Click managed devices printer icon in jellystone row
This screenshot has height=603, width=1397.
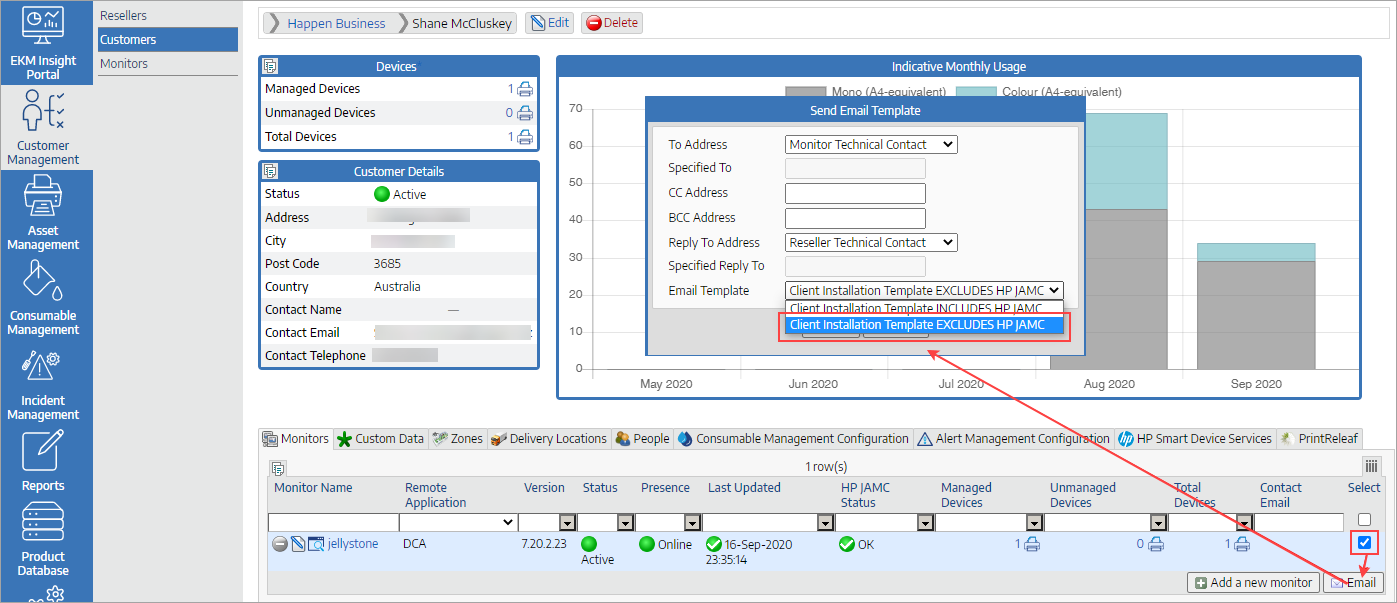coord(1033,544)
